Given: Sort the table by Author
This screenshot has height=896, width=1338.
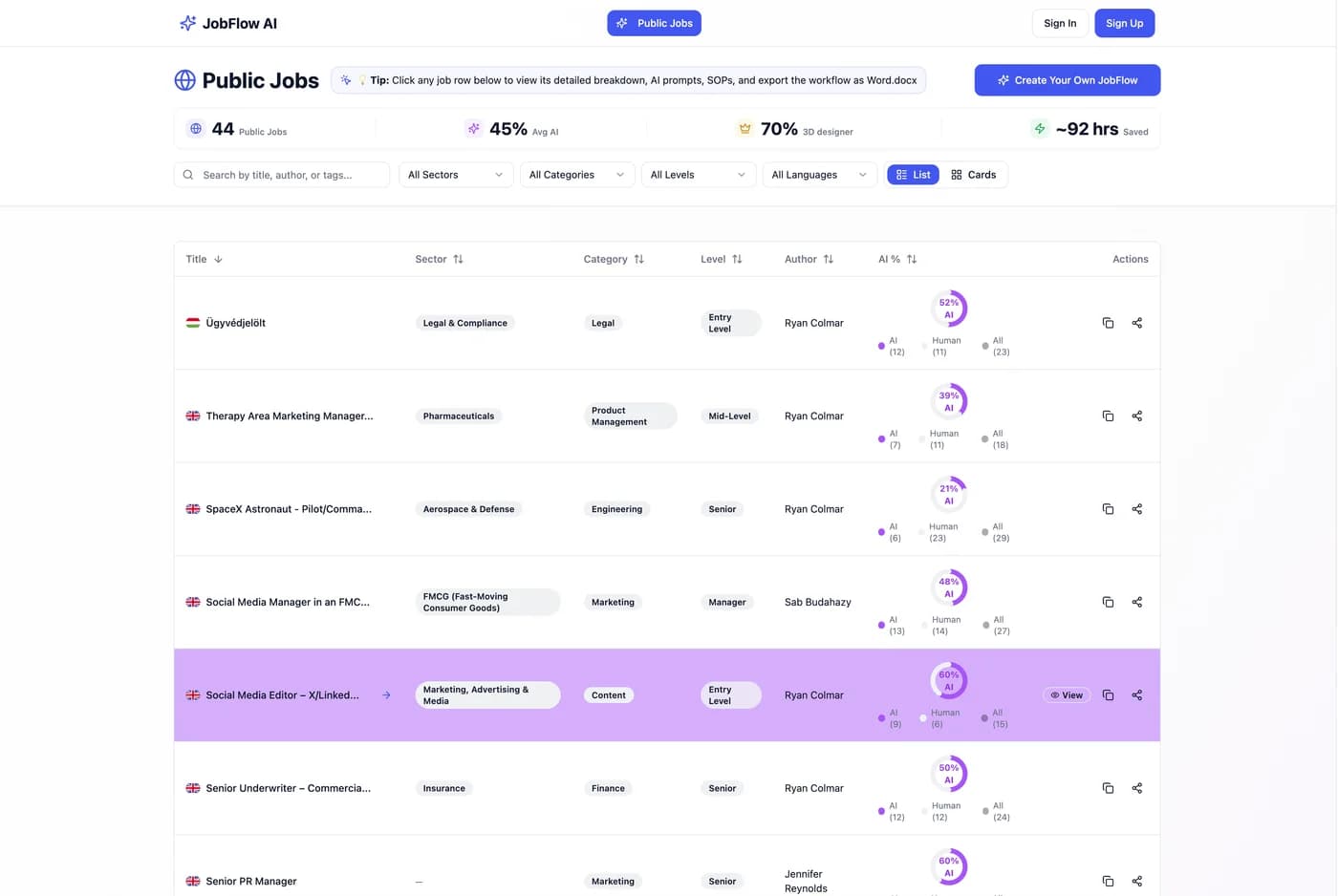Looking at the screenshot, I should [809, 259].
